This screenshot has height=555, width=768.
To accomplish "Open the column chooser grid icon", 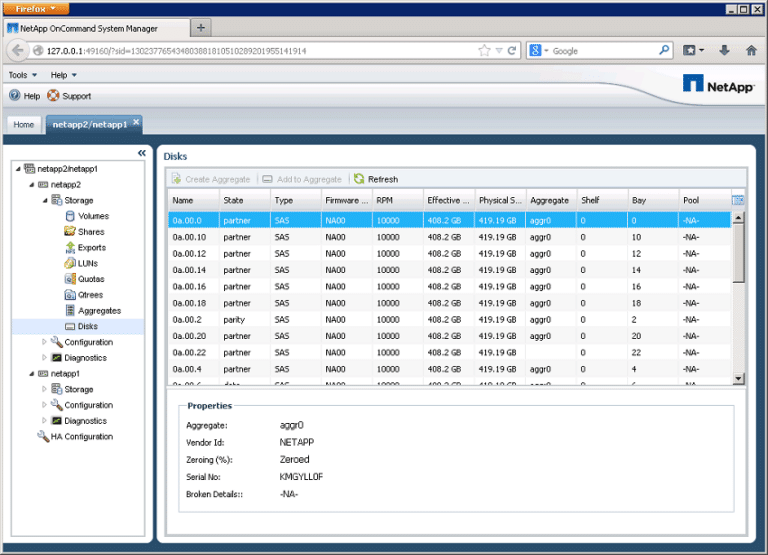I will pos(738,200).
